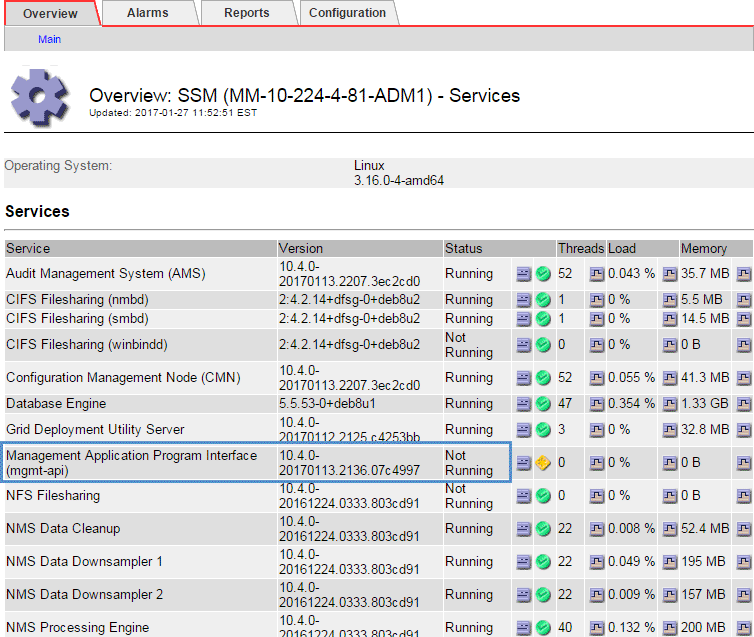Show threads chart for Grid Deployment Utility Server
The height and width of the screenshot is (637, 754).
pos(596,430)
